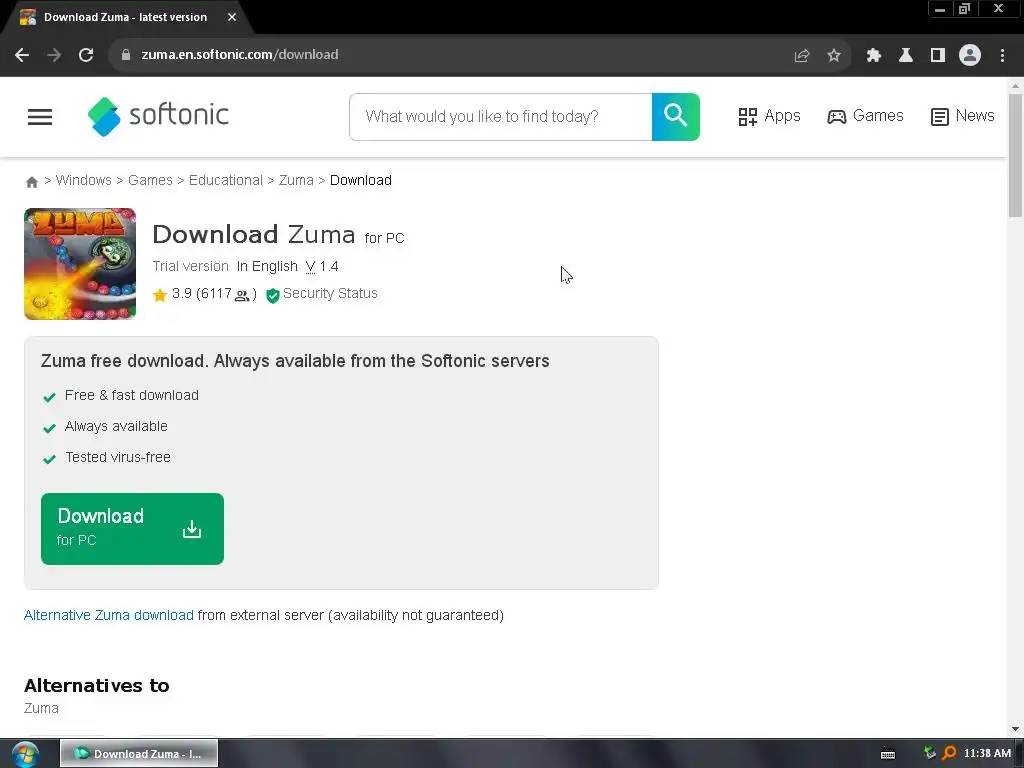Viewport: 1024px width, 768px height.
Task: Click the 'Free & fast download' text
Action: coord(132,395)
